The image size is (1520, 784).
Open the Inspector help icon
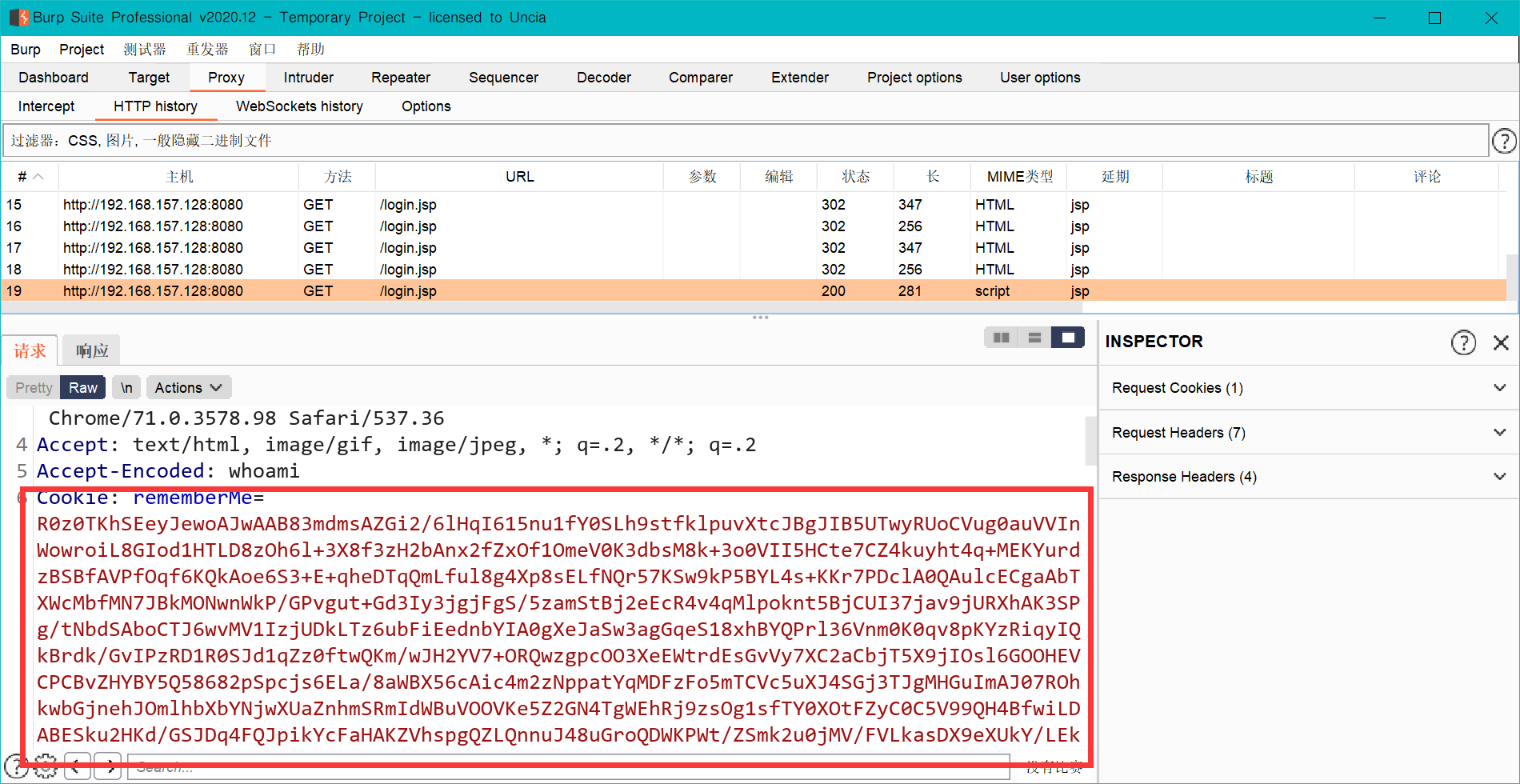1463,342
